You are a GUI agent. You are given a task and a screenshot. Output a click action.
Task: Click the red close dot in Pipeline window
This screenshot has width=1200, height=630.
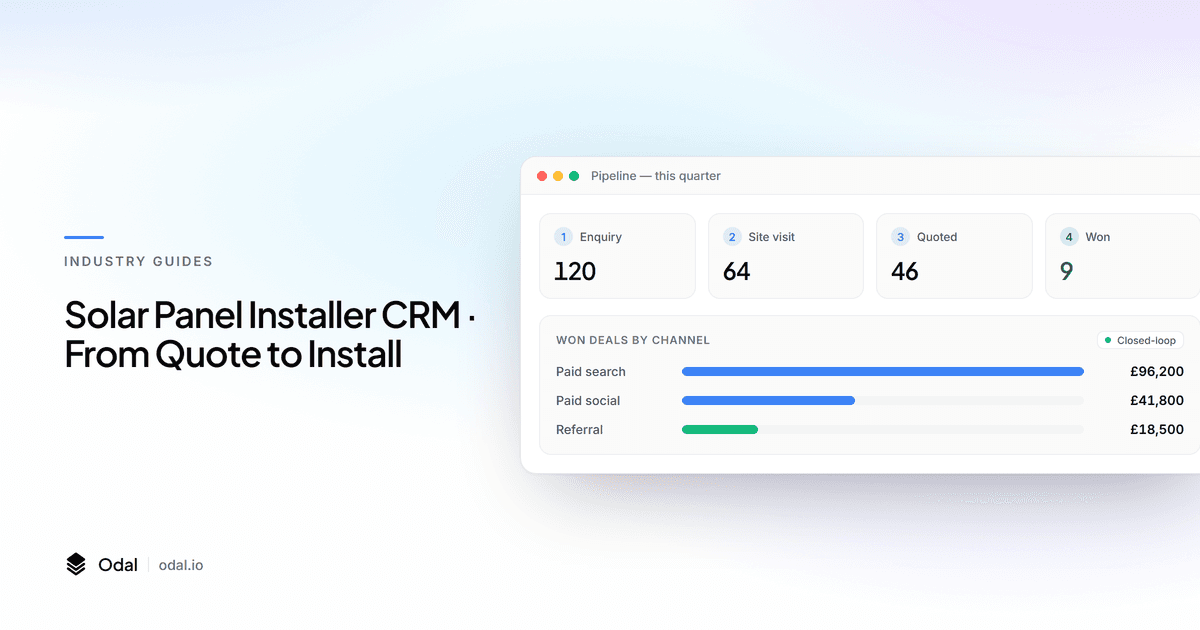click(x=542, y=176)
